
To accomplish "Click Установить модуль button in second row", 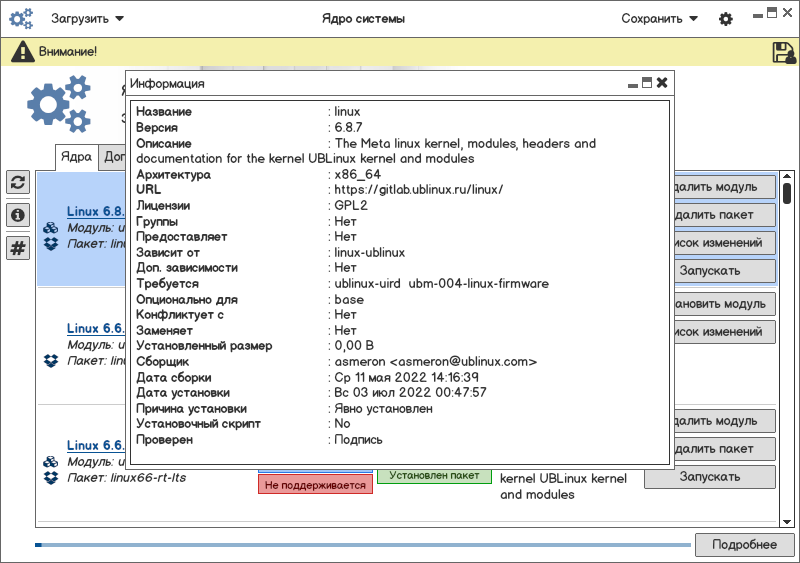I will (725, 304).
